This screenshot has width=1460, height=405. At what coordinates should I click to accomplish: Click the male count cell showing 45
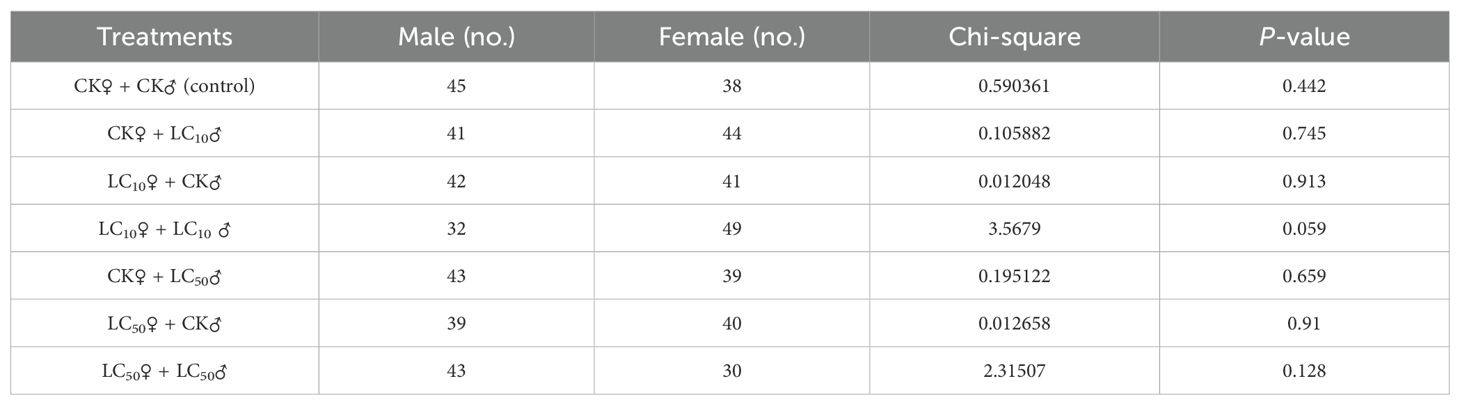(x=456, y=86)
